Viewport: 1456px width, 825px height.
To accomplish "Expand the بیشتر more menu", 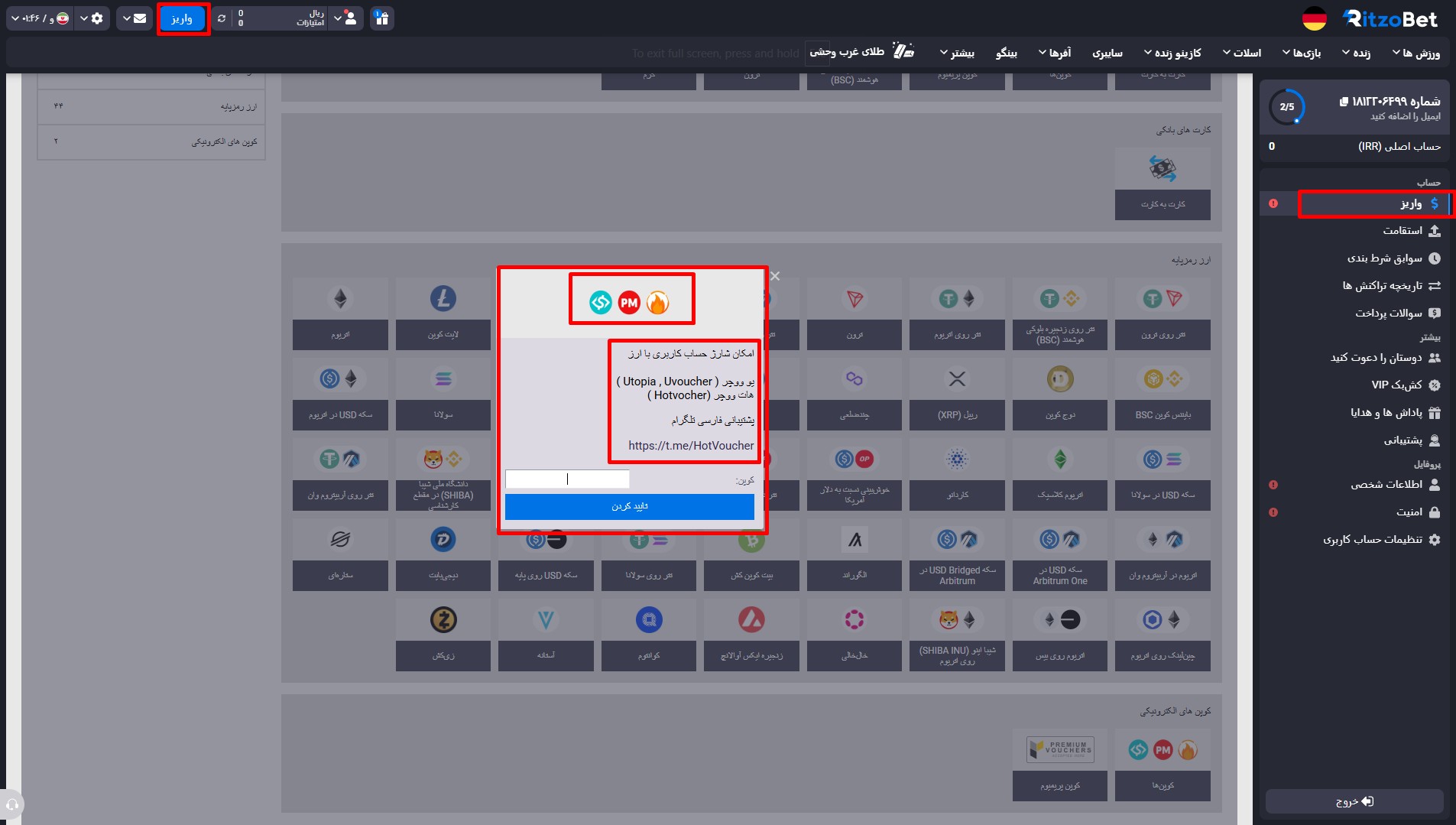I will (957, 53).
